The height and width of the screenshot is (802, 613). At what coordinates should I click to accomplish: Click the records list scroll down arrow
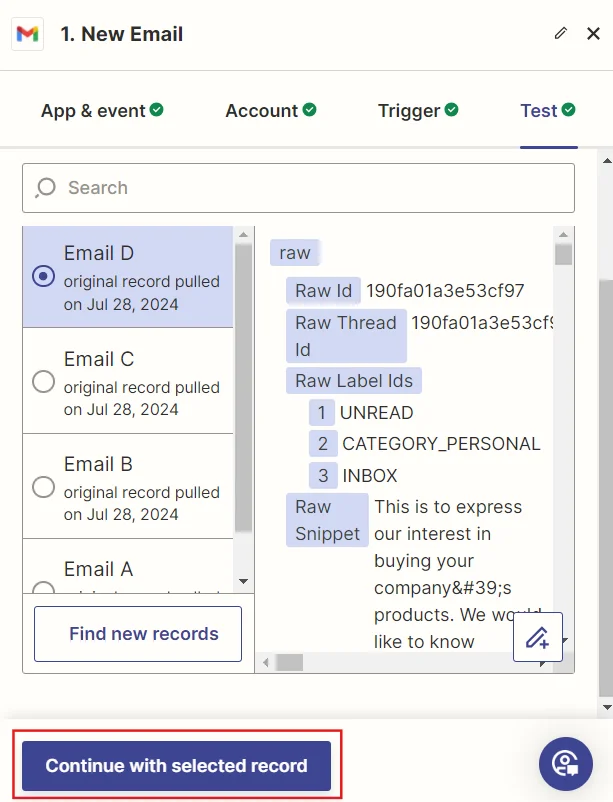point(244,582)
